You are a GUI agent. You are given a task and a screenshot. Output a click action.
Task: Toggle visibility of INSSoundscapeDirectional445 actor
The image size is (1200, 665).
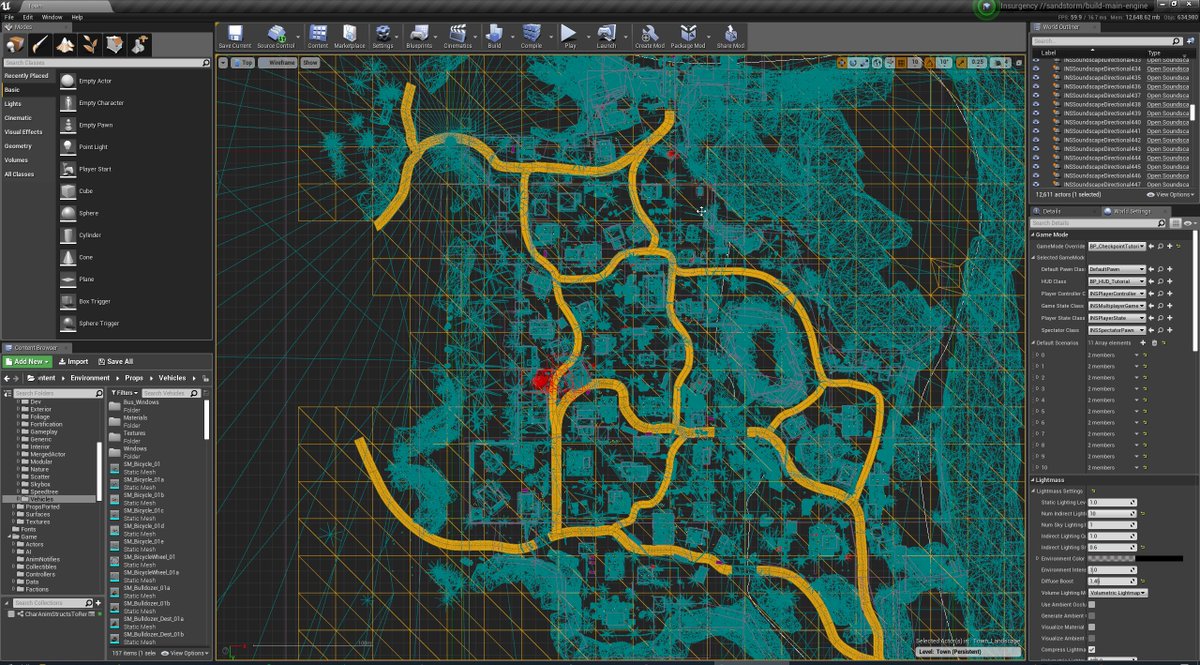(x=1036, y=167)
